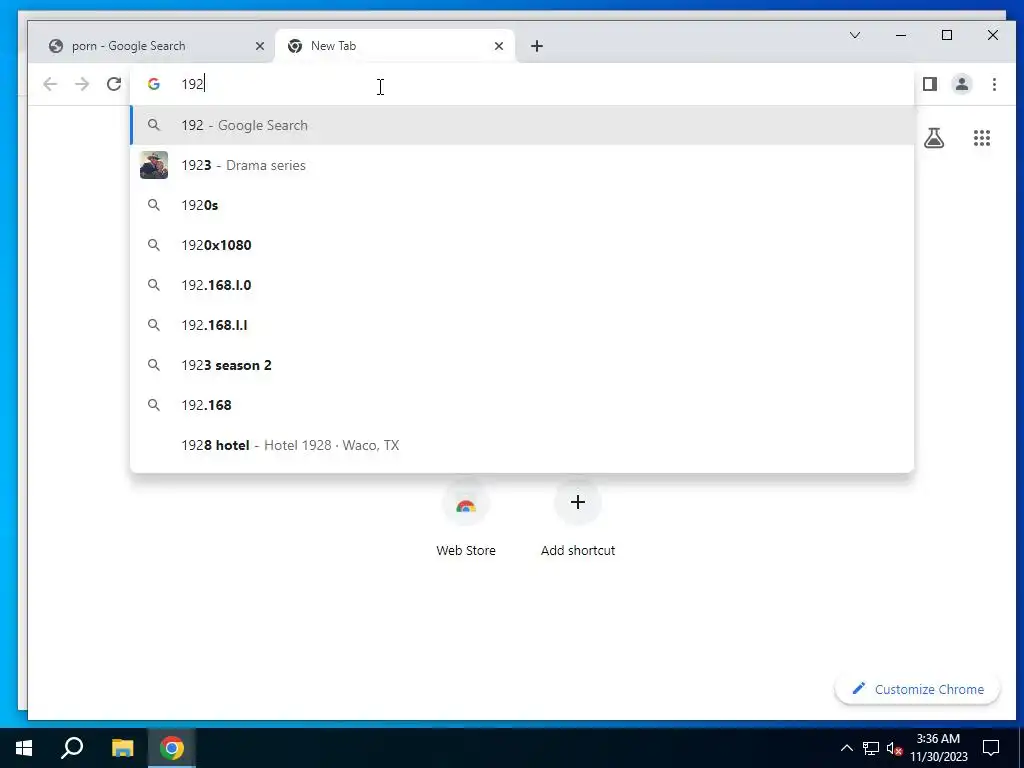Select the 1928 hotel Waco, TX suggestion
The image size is (1024, 768).
pos(522,445)
